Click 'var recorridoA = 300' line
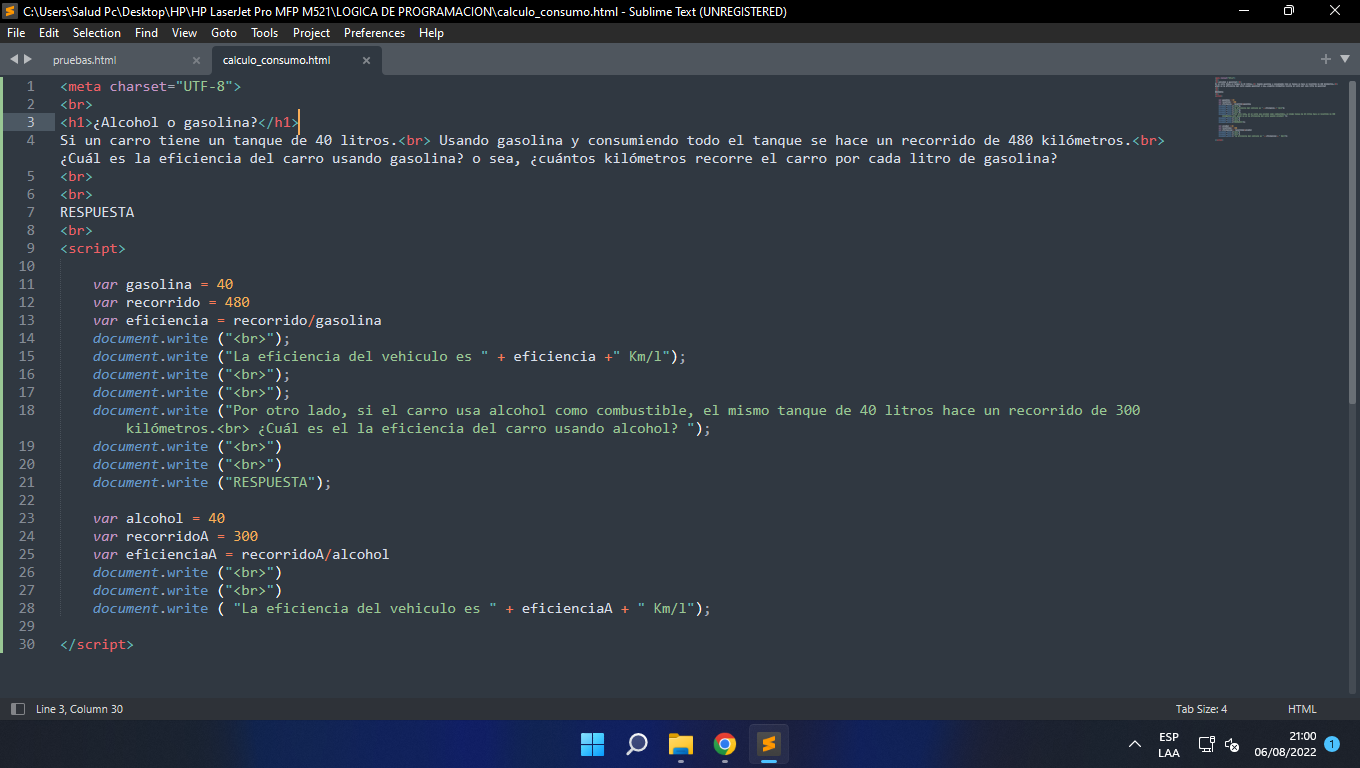The height and width of the screenshot is (768, 1360). [175, 536]
